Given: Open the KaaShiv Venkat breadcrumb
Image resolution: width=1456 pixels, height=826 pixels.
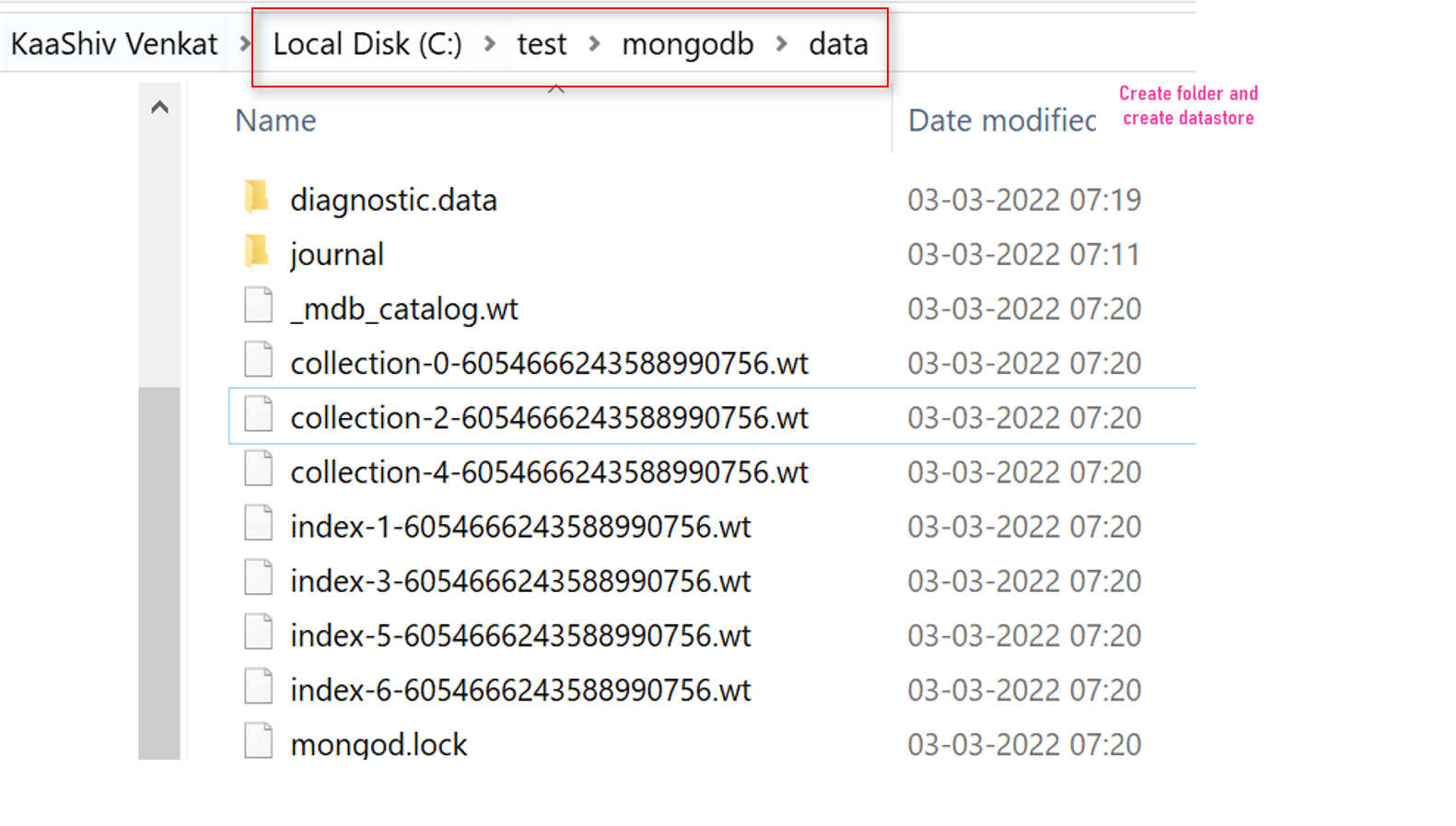Looking at the screenshot, I should [114, 43].
